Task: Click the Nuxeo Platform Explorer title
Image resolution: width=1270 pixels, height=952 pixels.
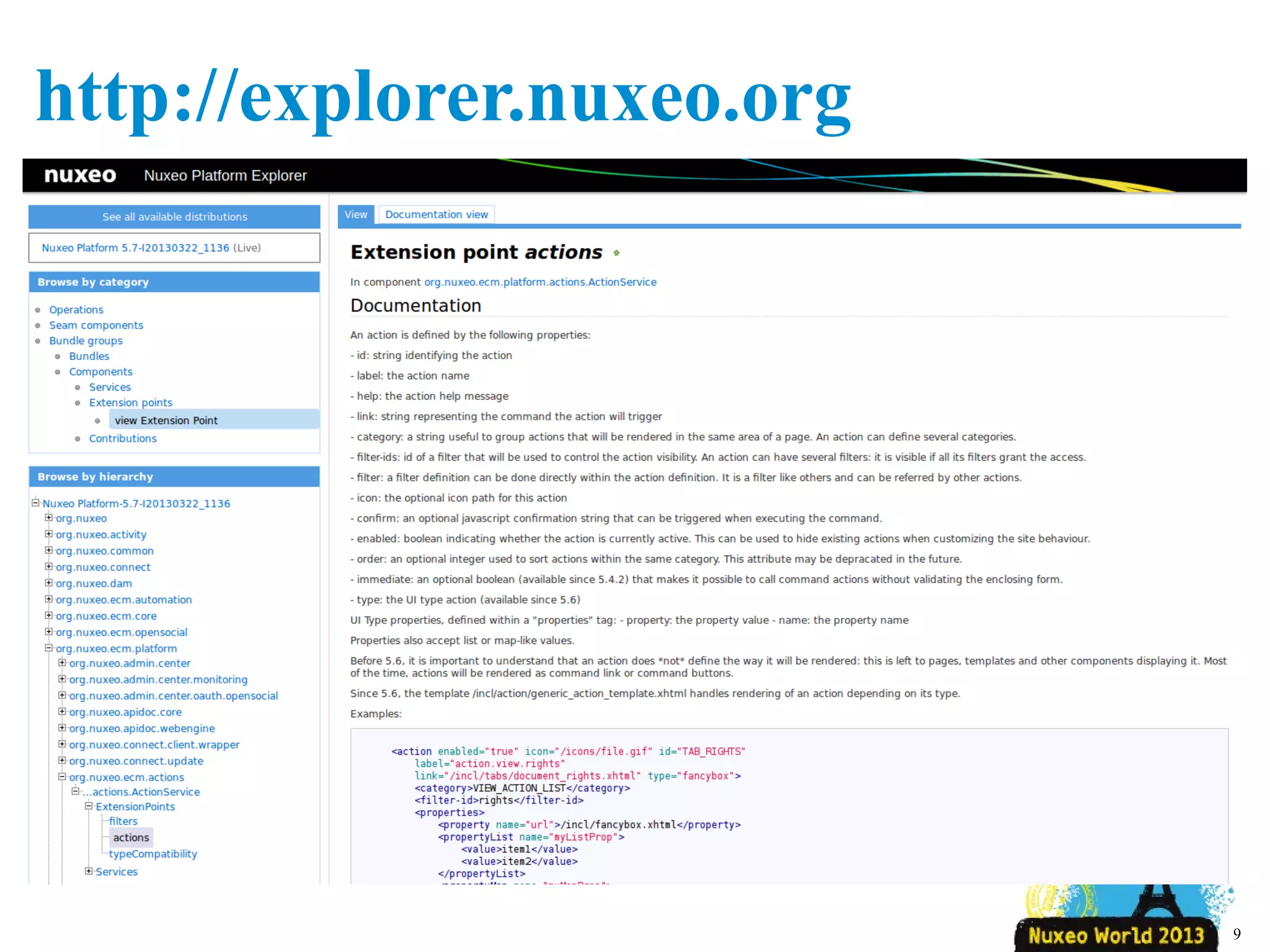Action: point(225,176)
